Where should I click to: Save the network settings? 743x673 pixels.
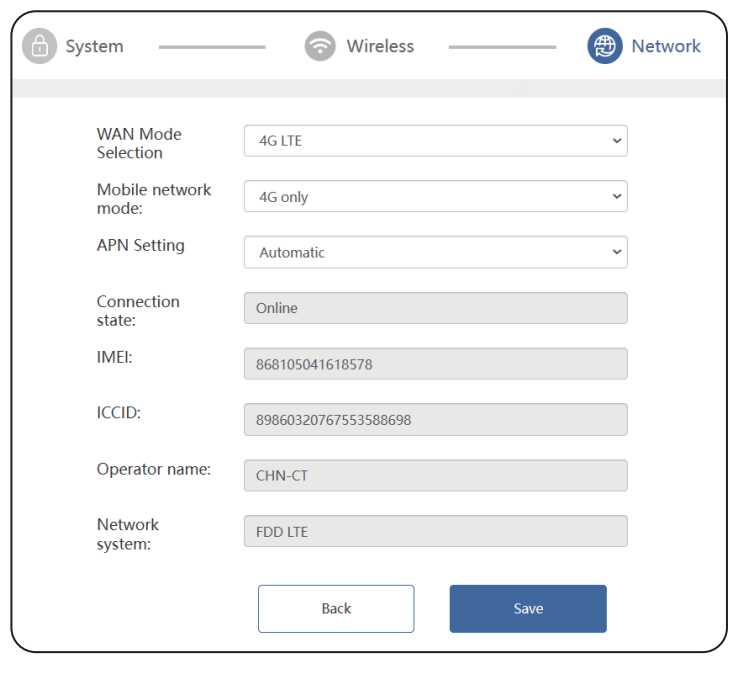(527, 609)
